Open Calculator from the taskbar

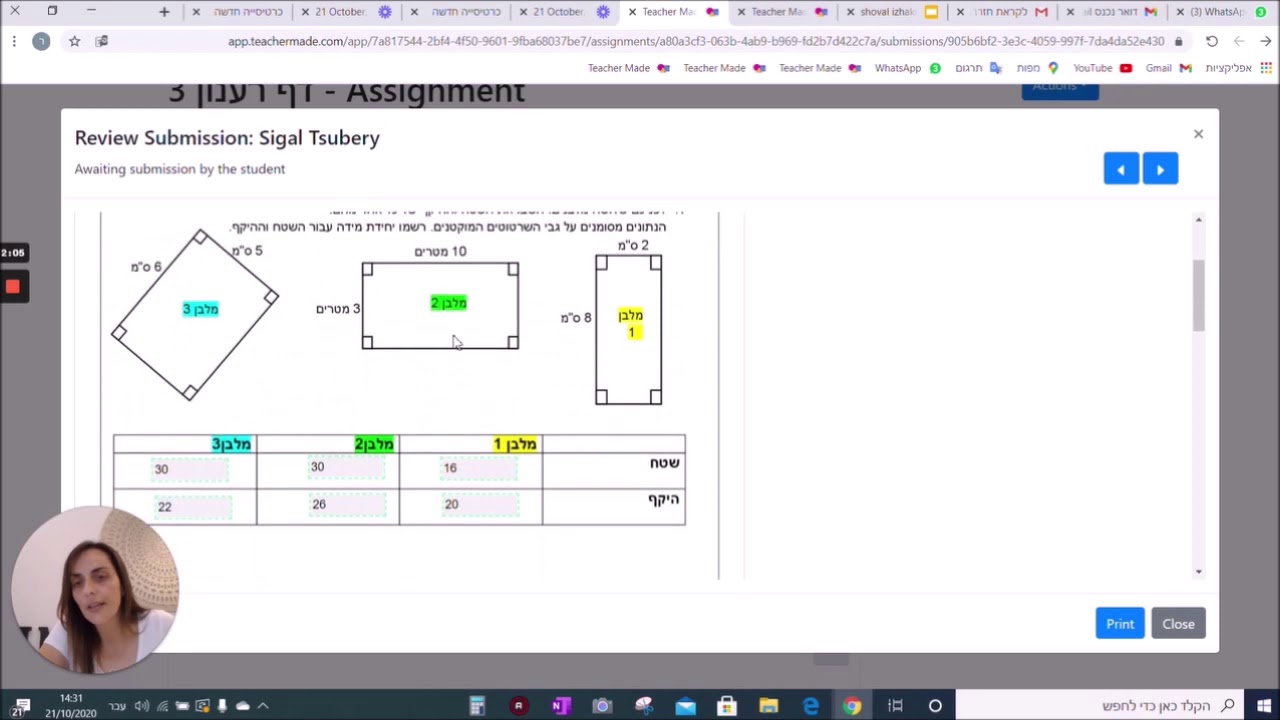tap(477, 706)
